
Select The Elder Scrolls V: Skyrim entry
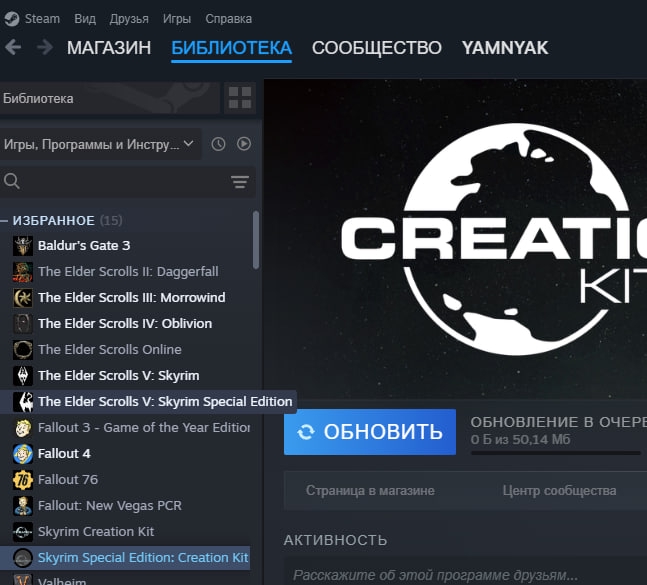pos(119,376)
